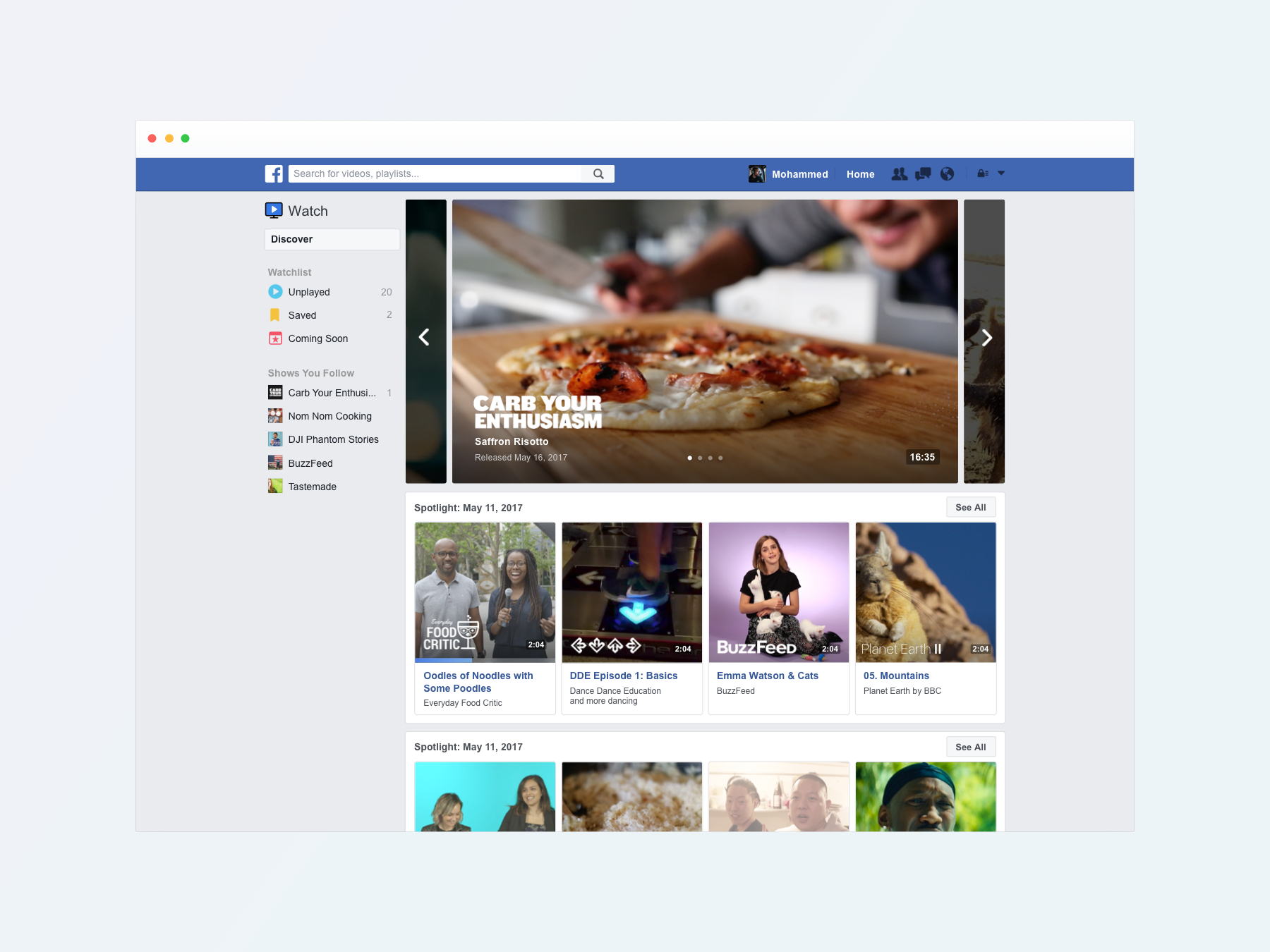Go to Home in navigation bar
This screenshot has height=952, width=1270.
pos(860,174)
